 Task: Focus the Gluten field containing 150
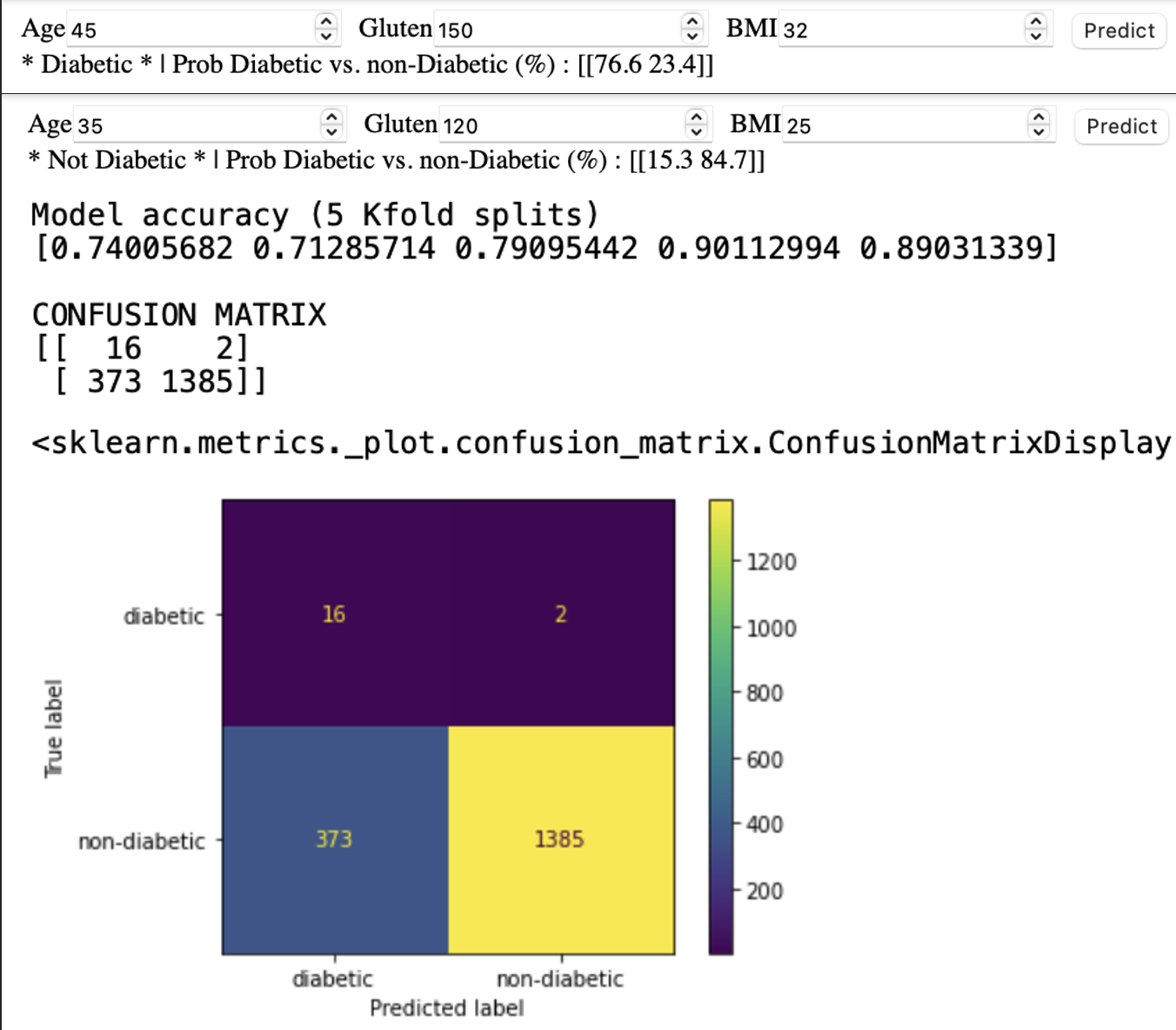tap(569, 30)
